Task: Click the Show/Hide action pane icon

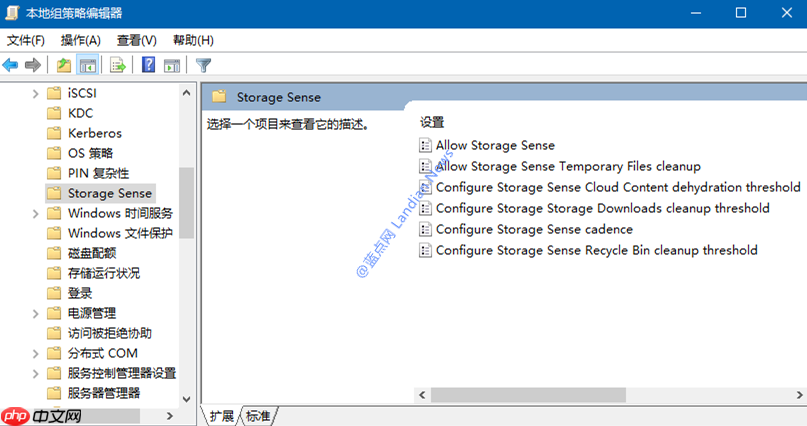Action: coord(172,65)
